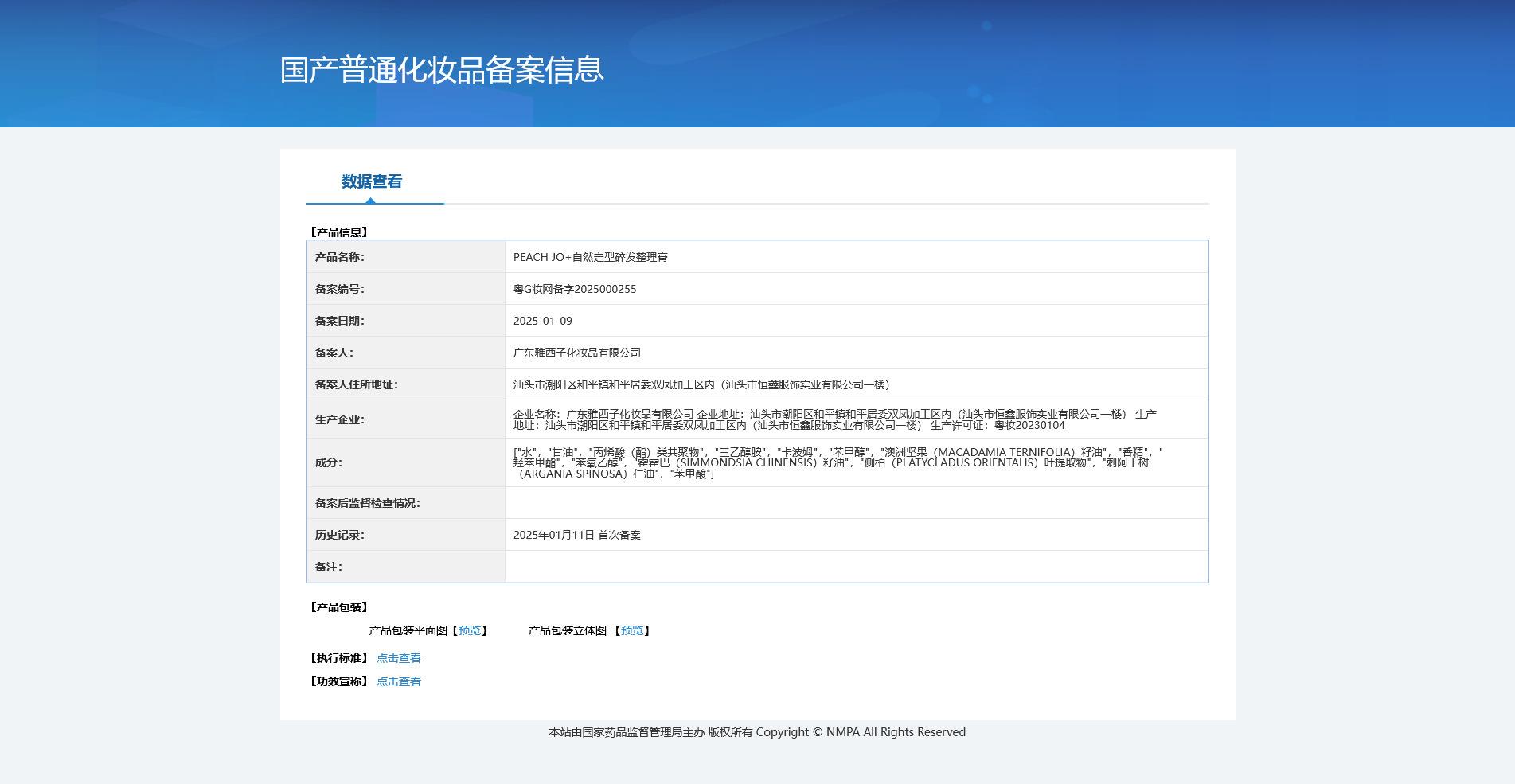Click the 【产品信息】 section header
The image size is (1515, 784).
point(338,232)
